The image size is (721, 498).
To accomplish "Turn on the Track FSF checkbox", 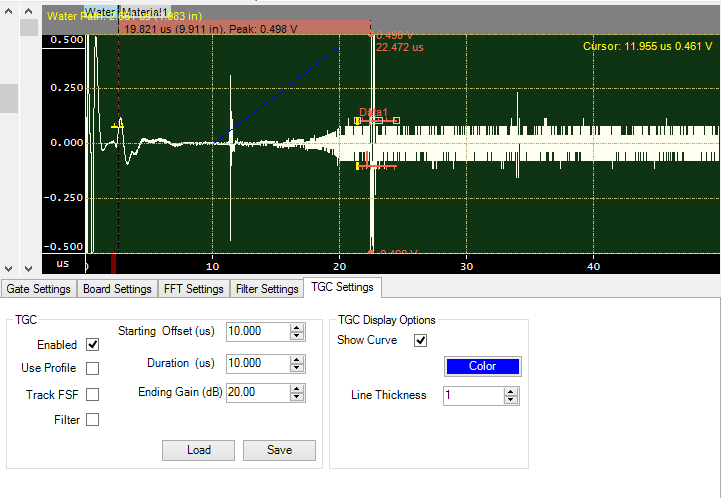I will pos(93,394).
